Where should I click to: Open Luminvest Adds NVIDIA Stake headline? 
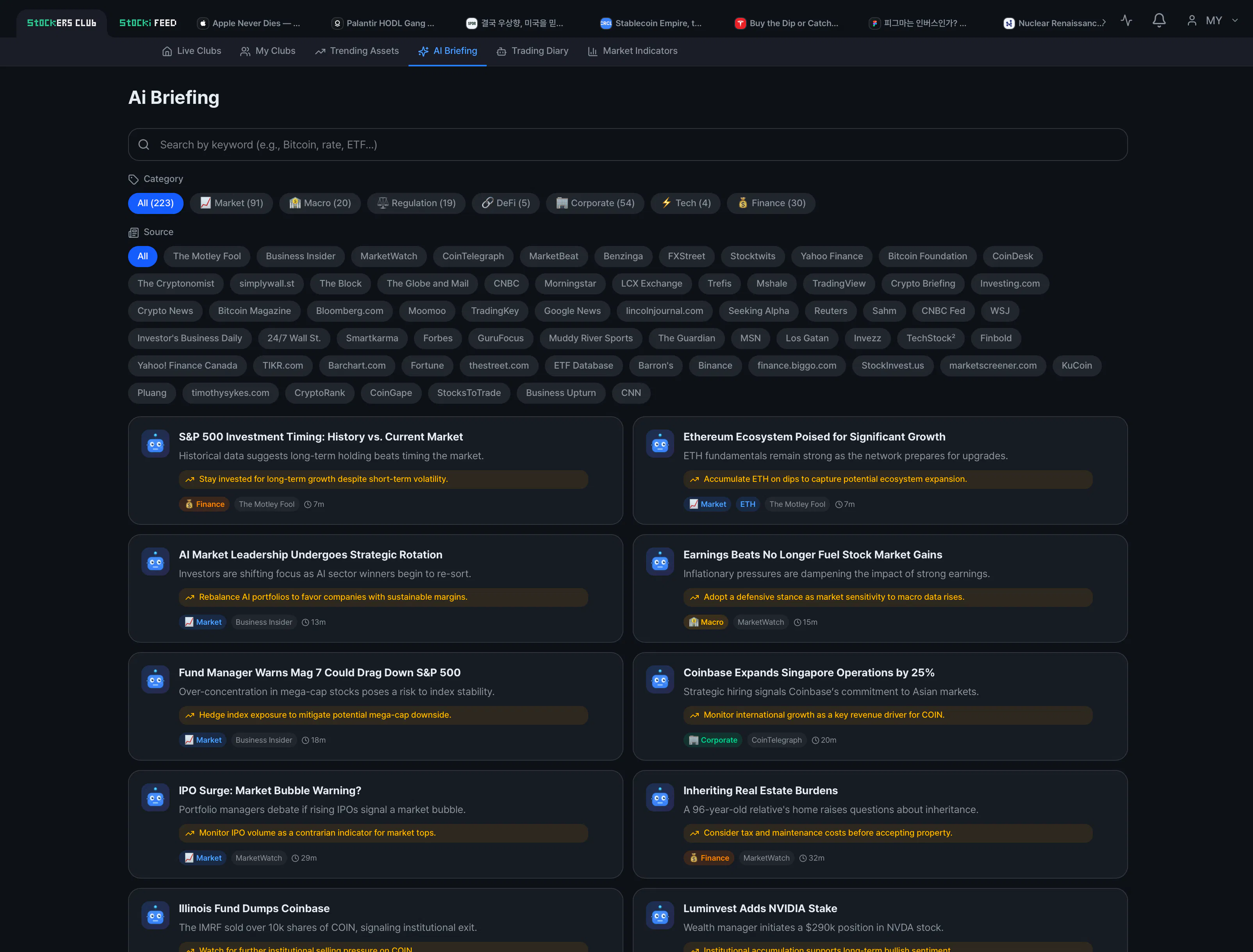coord(760,908)
